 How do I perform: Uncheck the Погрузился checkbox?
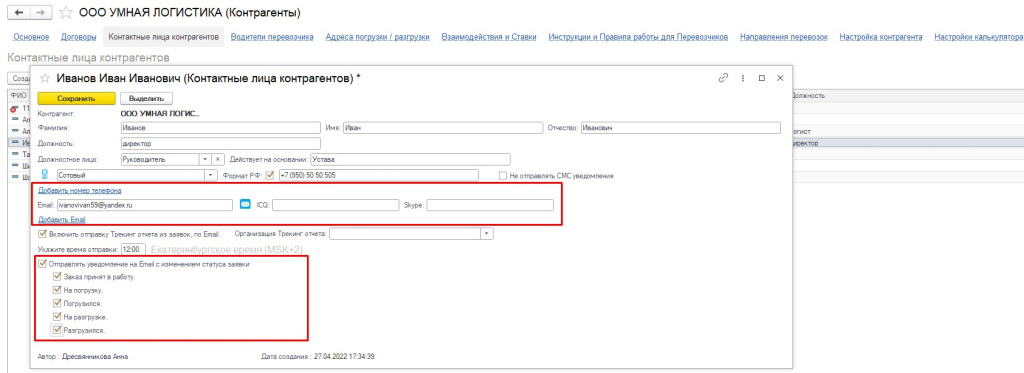(x=57, y=304)
